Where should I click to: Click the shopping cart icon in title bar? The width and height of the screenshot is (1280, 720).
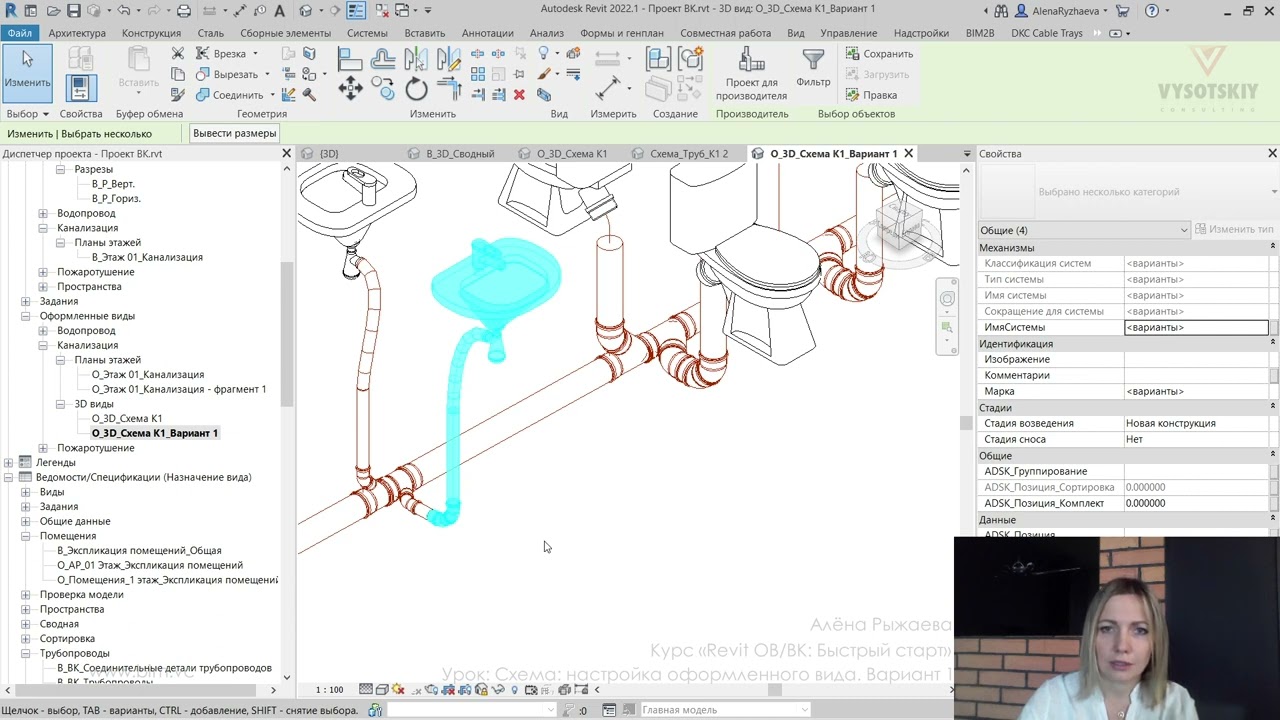pos(1122,11)
